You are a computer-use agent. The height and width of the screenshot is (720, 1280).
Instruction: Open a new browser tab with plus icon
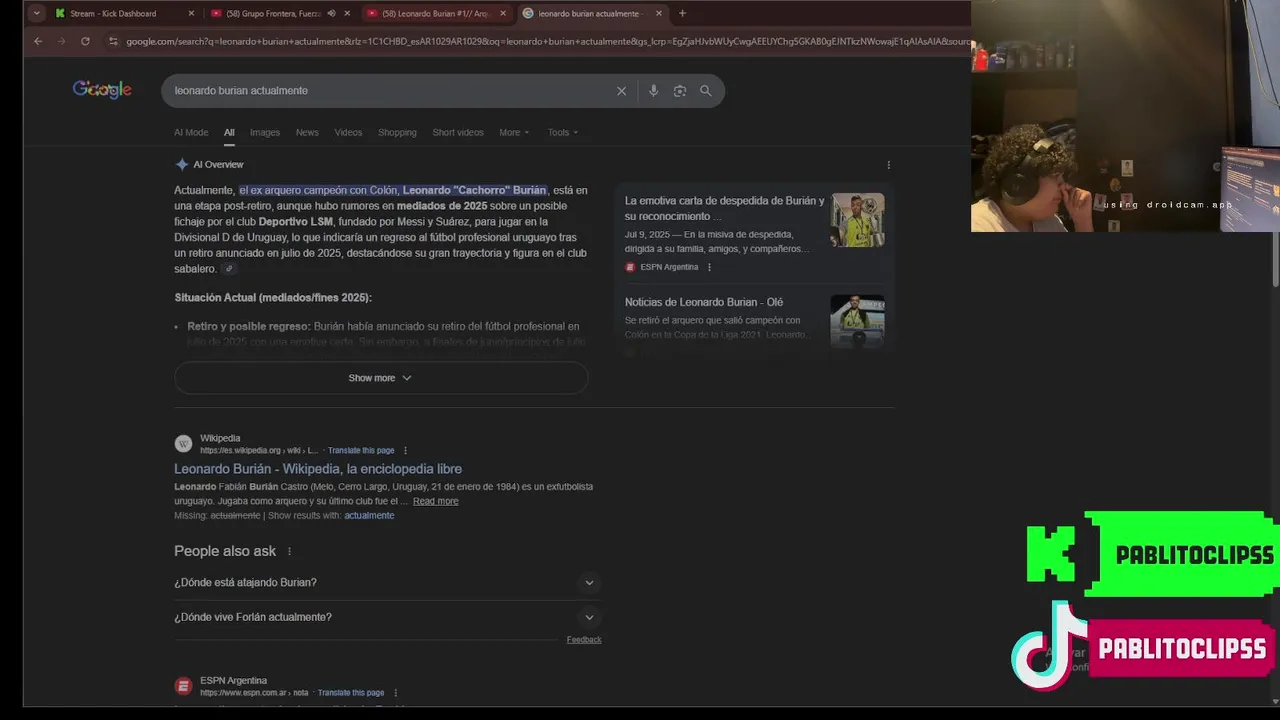tap(682, 13)
